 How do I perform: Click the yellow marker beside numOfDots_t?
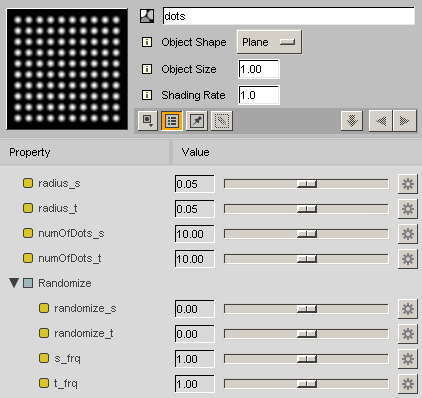pyautogui.click(x=28, y=258)
